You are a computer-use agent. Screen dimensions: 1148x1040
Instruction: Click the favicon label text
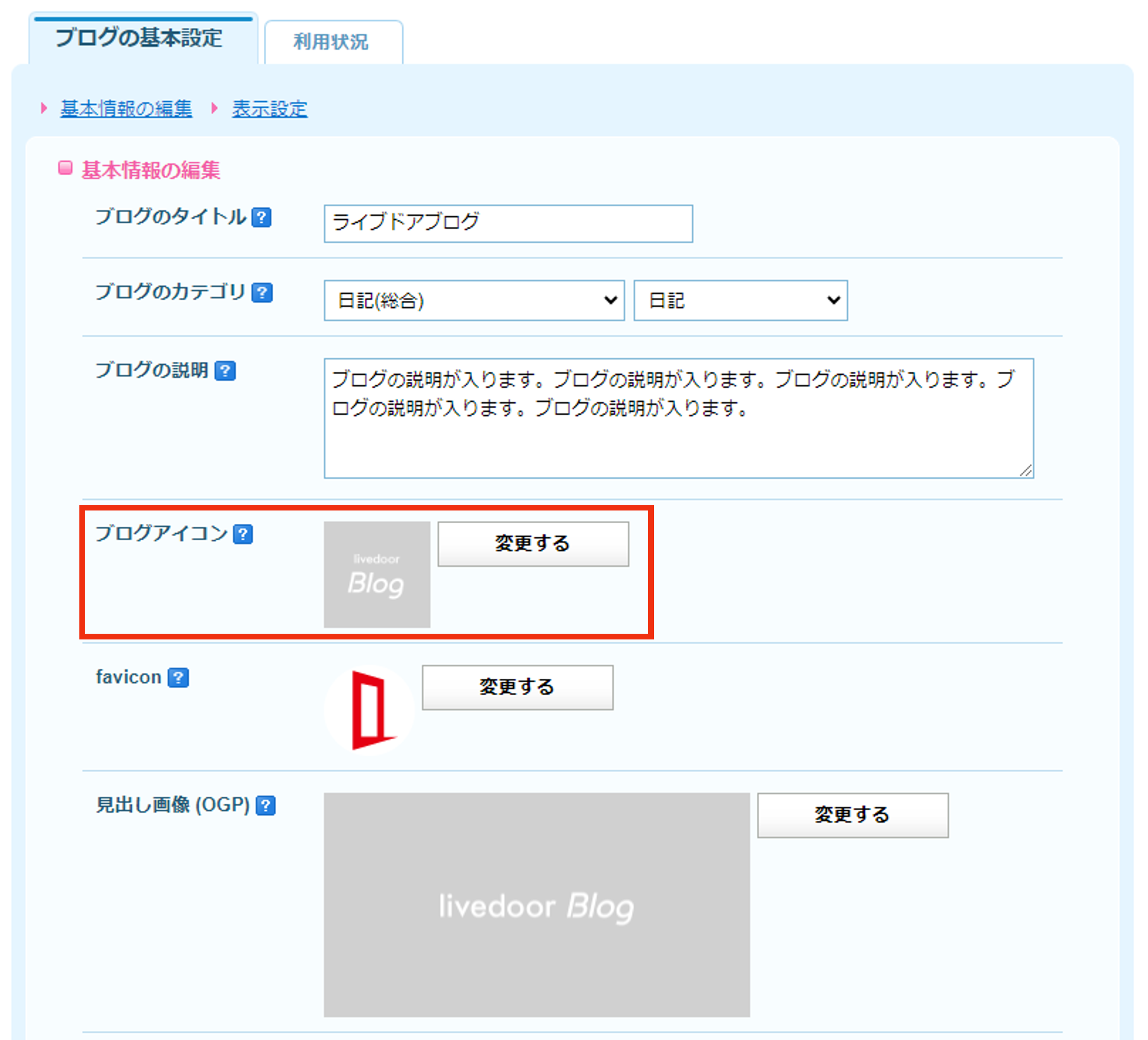[x=129, y=677]
